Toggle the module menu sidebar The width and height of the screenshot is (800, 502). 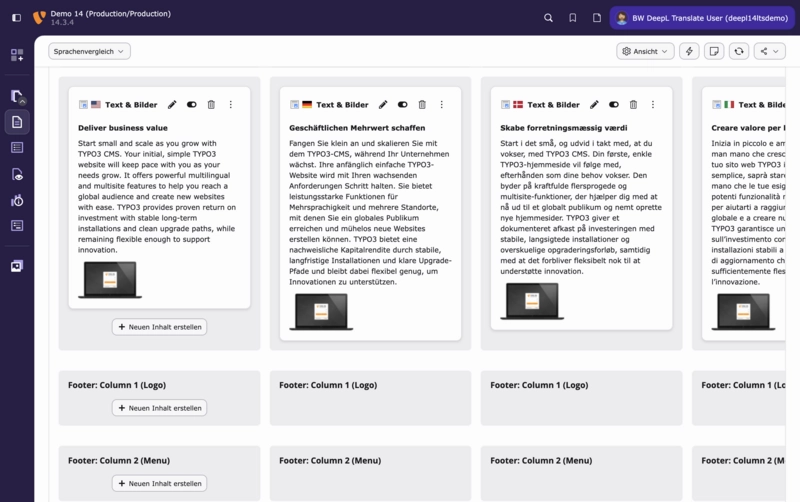(x=16, y=18)
